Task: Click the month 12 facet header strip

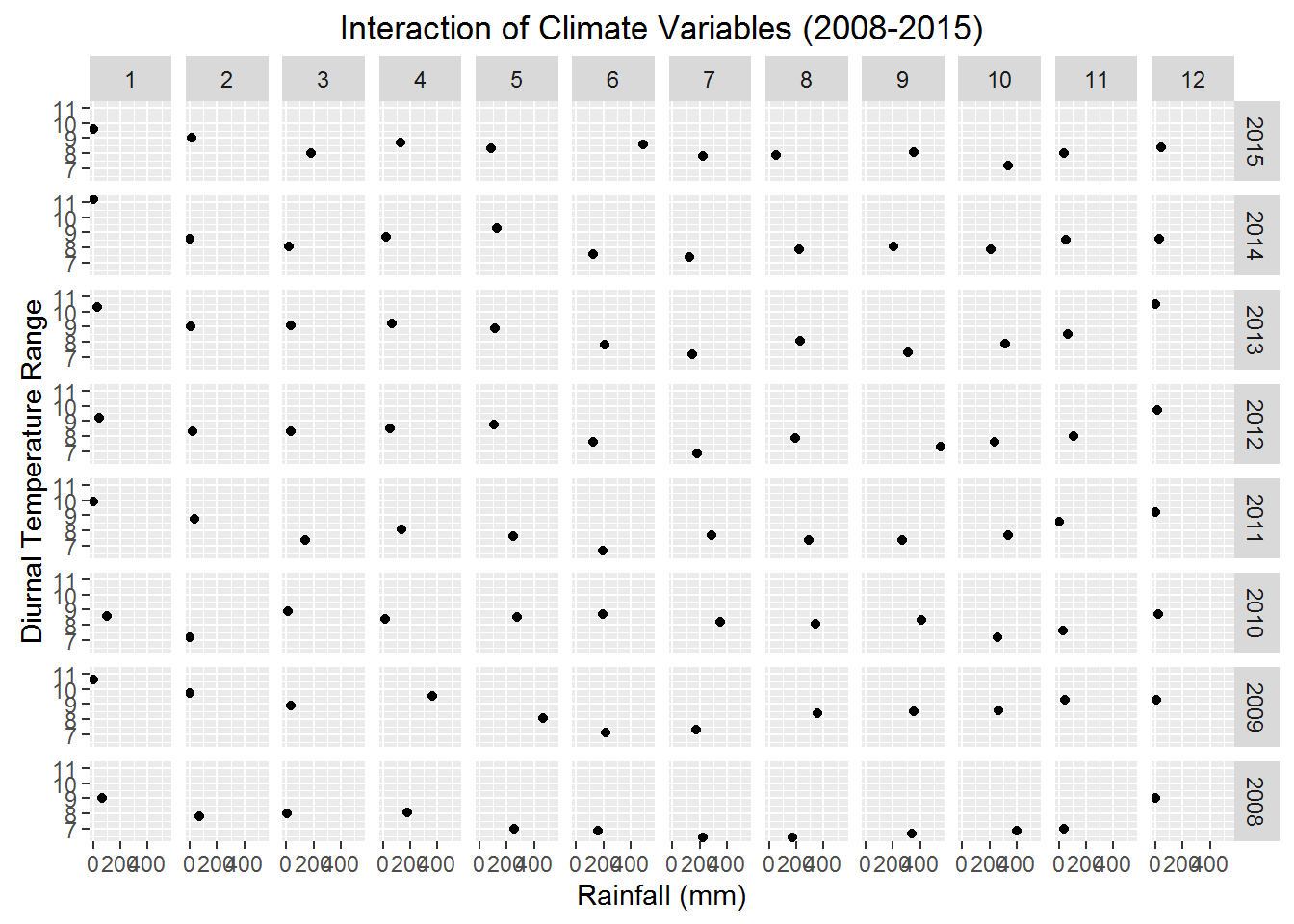Action: pyautogui.click(x=1192, y=79)
